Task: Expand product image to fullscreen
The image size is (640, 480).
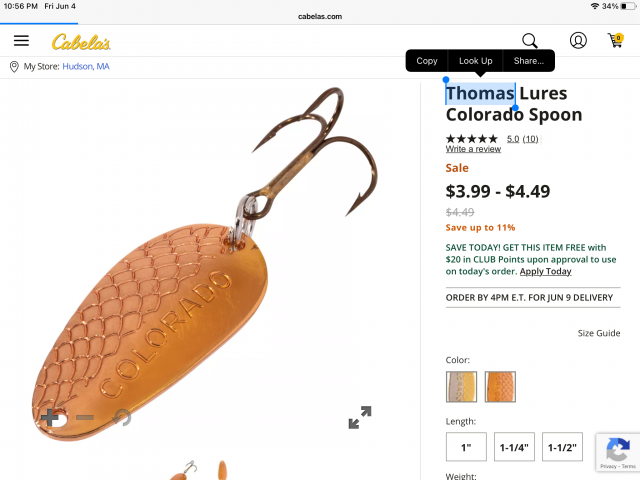Action: (x=360, y=417)
